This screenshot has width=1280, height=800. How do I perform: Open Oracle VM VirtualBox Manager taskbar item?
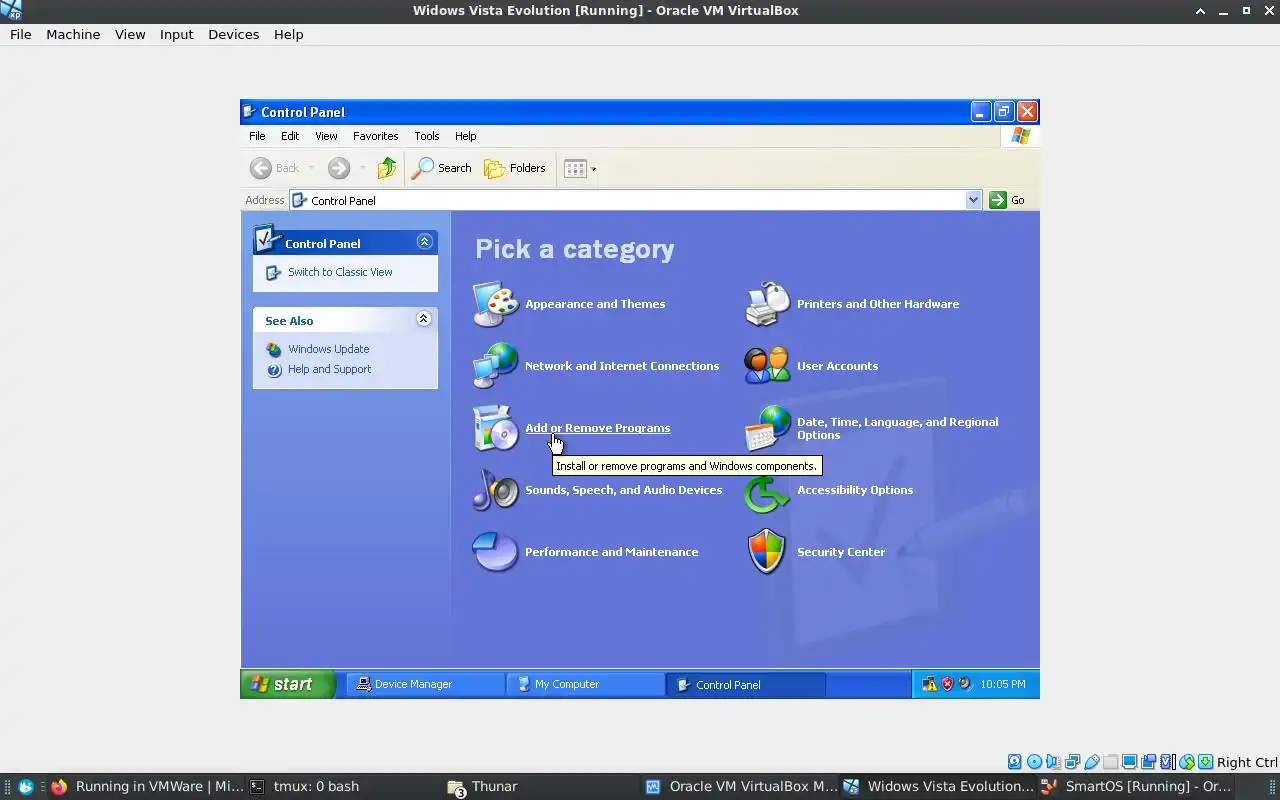(741, 786)
